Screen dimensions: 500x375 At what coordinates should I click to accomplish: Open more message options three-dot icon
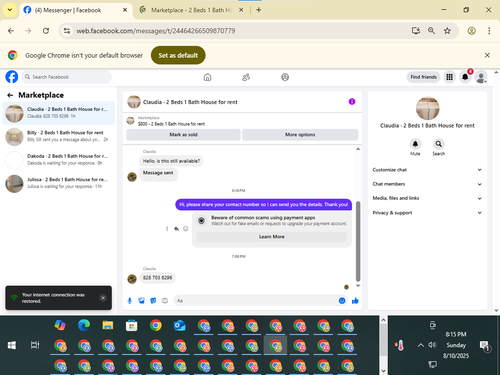coord(167,229)
